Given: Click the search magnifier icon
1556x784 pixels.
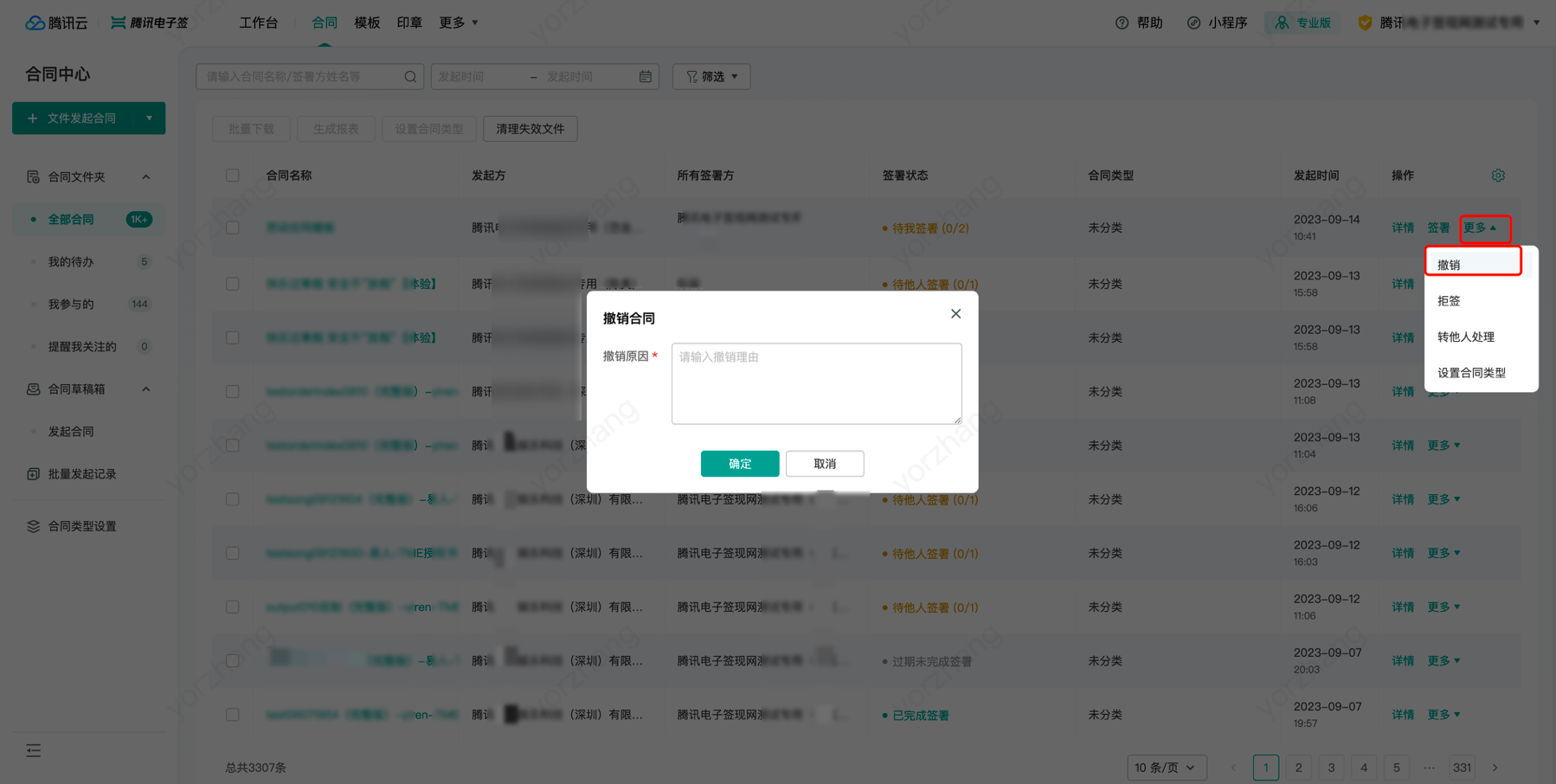Looking at the screenshot, I should coord(410,77).
